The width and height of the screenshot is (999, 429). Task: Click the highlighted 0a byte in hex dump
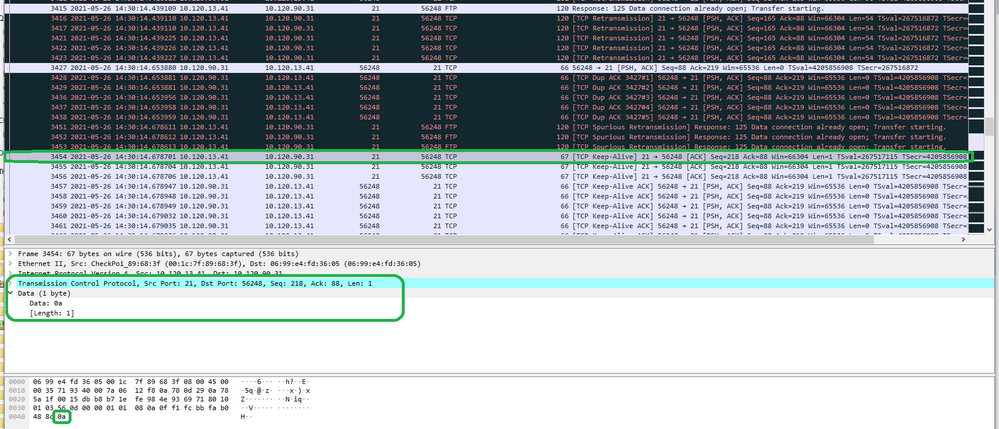62,415
